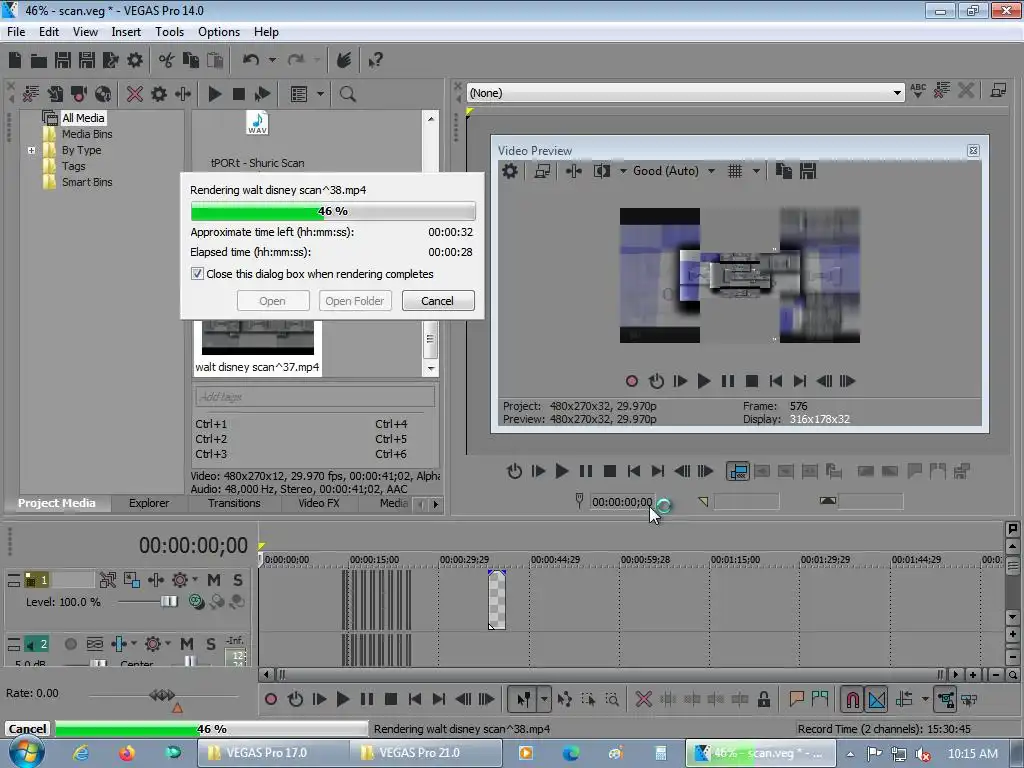Open the Views dropdown arrow in Project Media
Image resolution: width=1024 pixels, height=768 pixels.
321,94
